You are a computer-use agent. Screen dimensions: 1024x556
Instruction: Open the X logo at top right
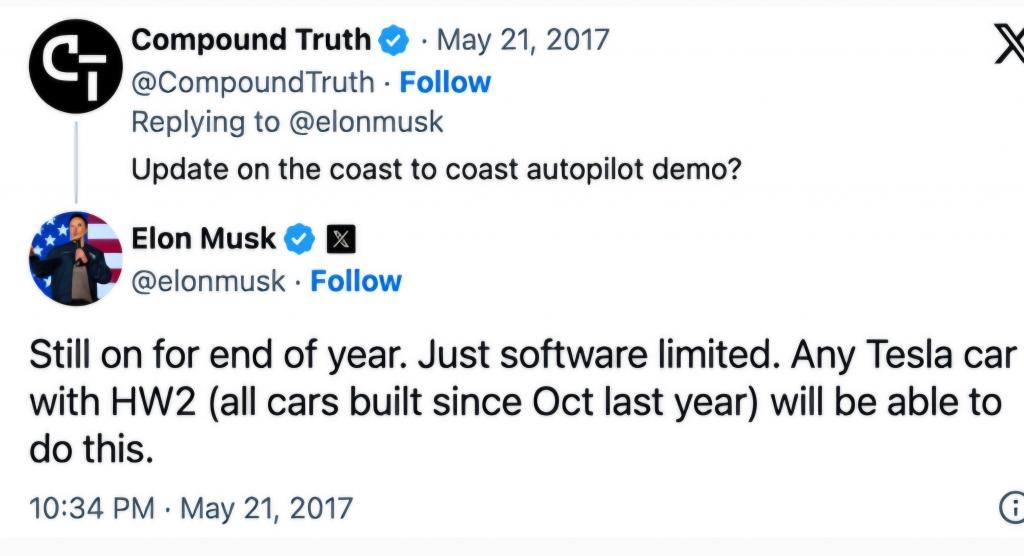pyautogui.click(x=1010, y=44)
